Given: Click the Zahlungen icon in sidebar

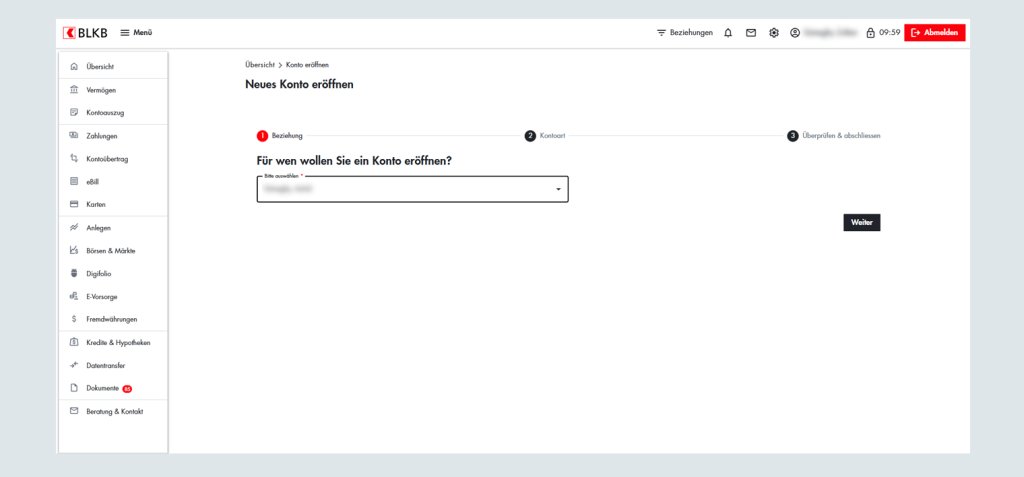Looking at the screenshot, I should point(74,136).
